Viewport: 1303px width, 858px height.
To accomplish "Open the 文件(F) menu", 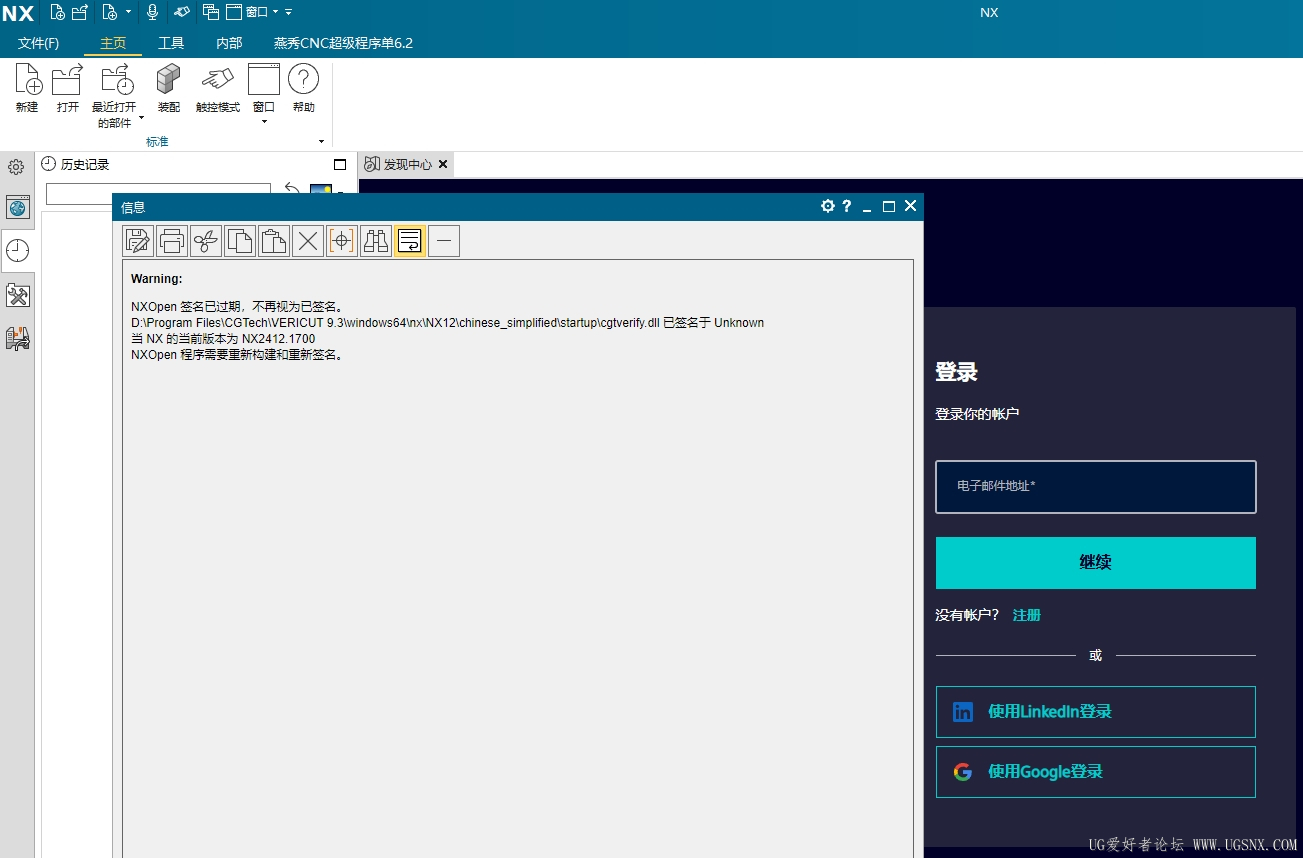I will [39, 43].
